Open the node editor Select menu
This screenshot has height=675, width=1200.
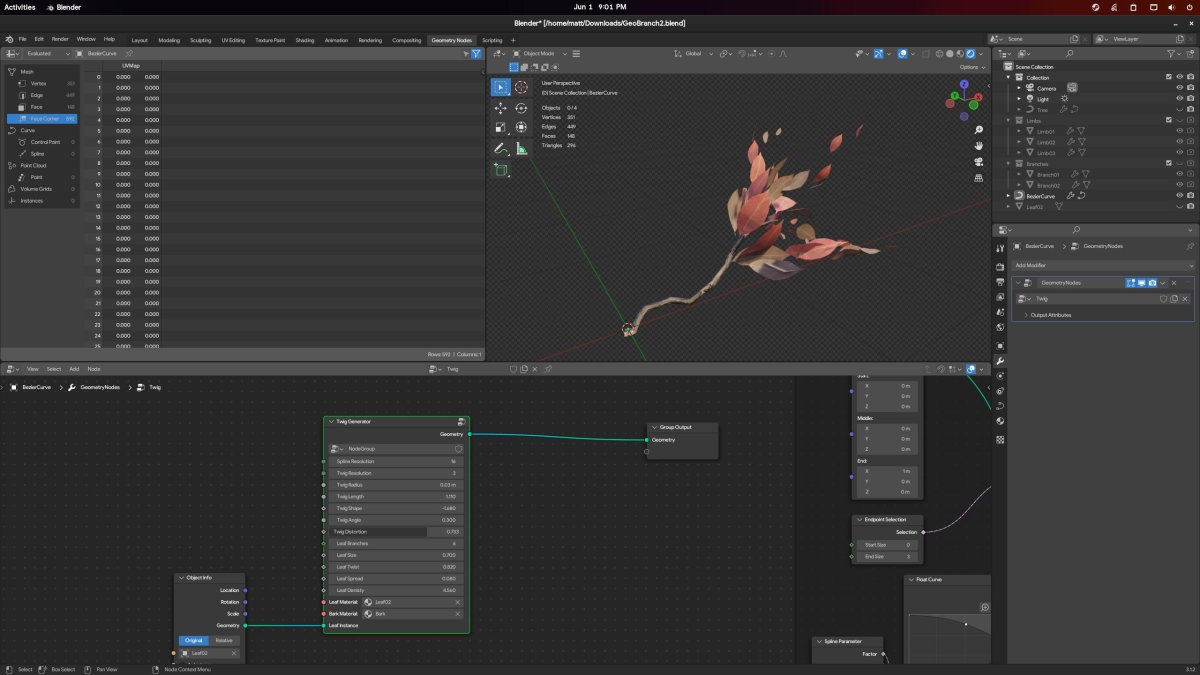(53, 369)
